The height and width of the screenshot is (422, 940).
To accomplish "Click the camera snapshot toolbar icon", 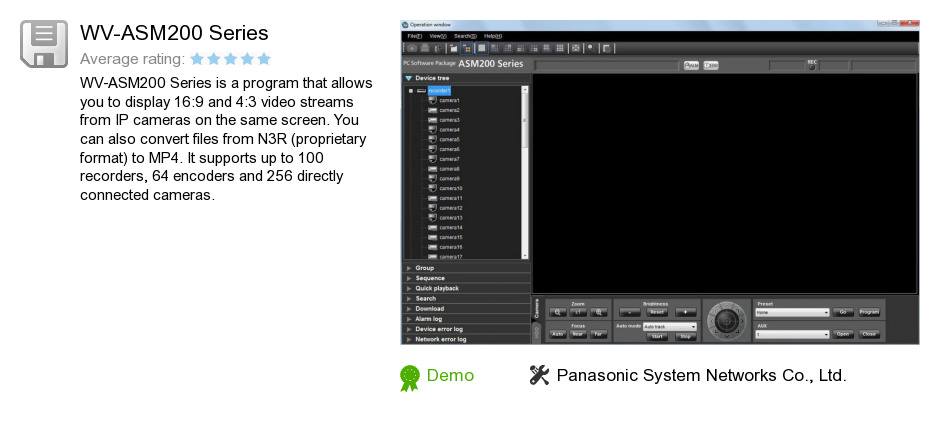I will tap(412, 48).
